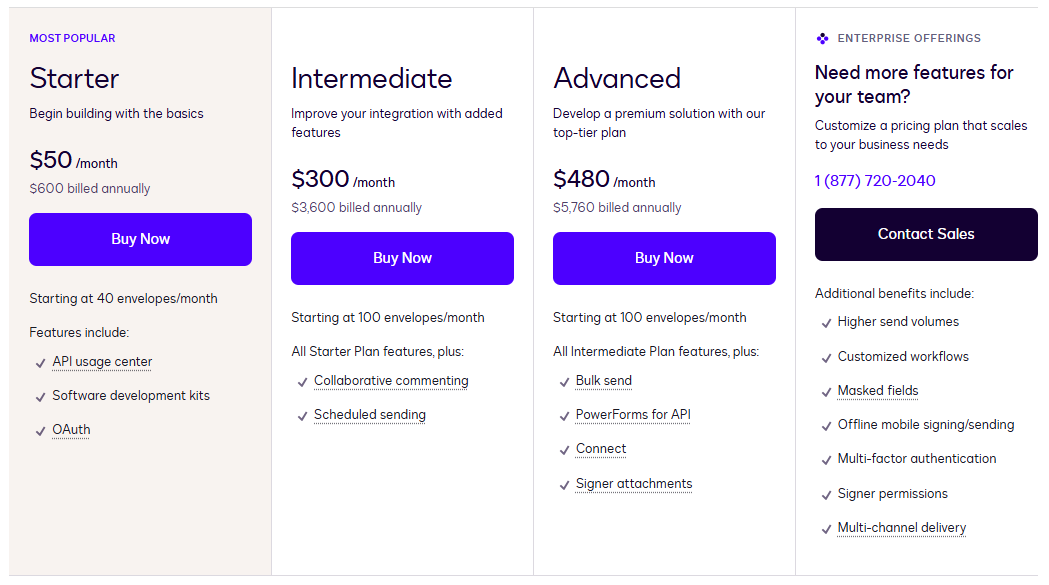Open the Scheduled sending feature link
The width and height of the screenshot is (1049, 585).
369,414
